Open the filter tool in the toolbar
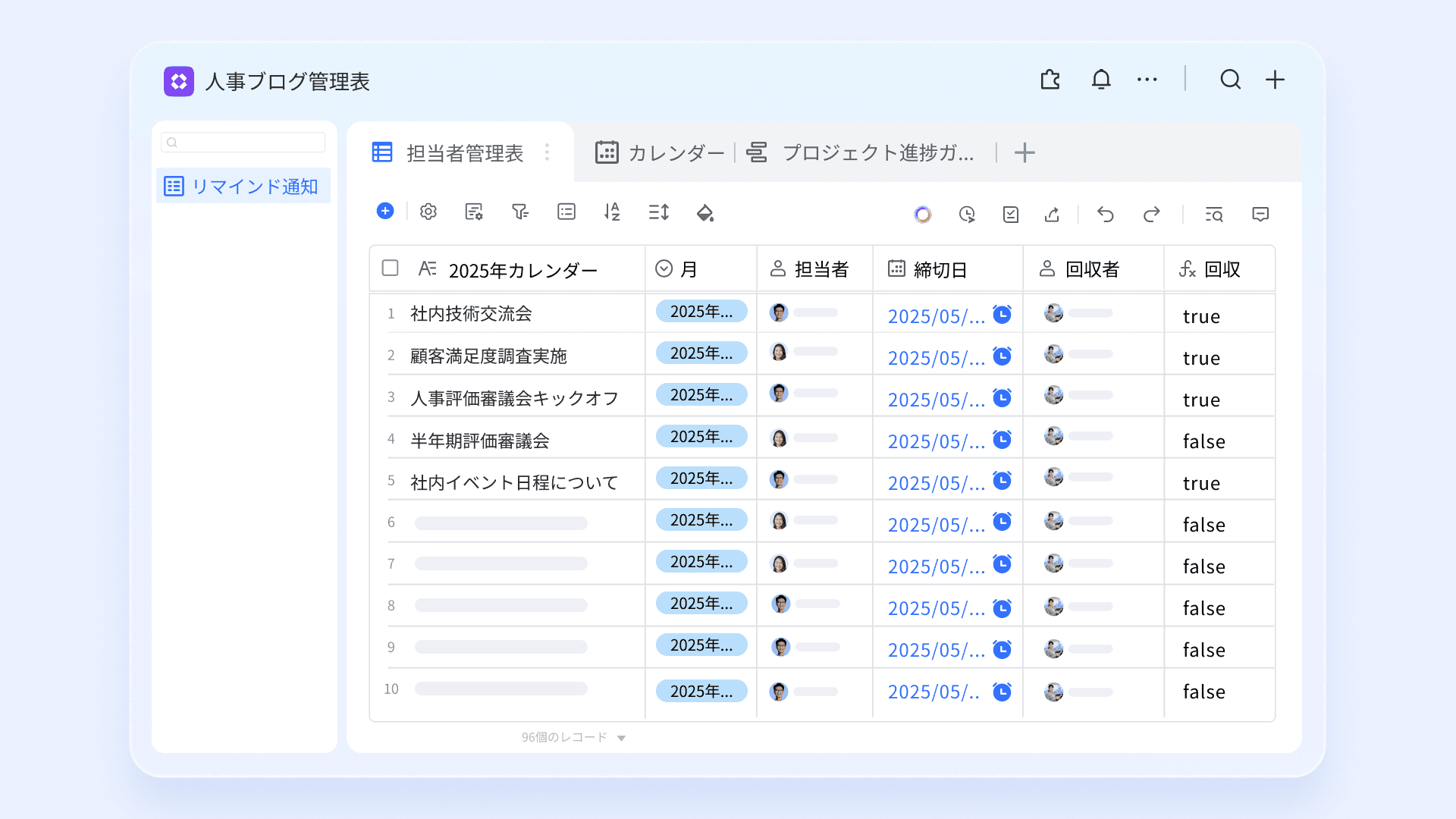 [x=519, y=212]
